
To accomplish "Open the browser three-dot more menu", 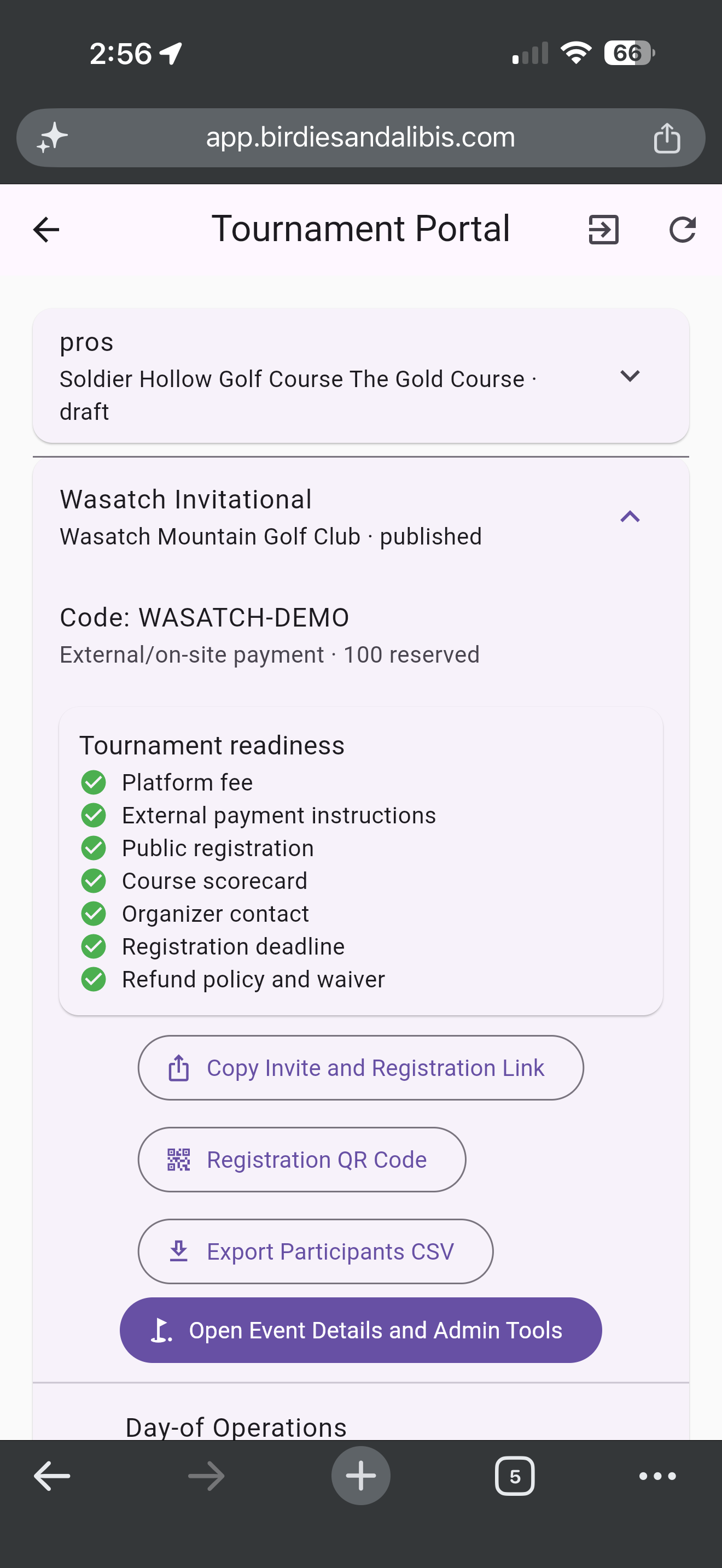I will (657, 1476).
